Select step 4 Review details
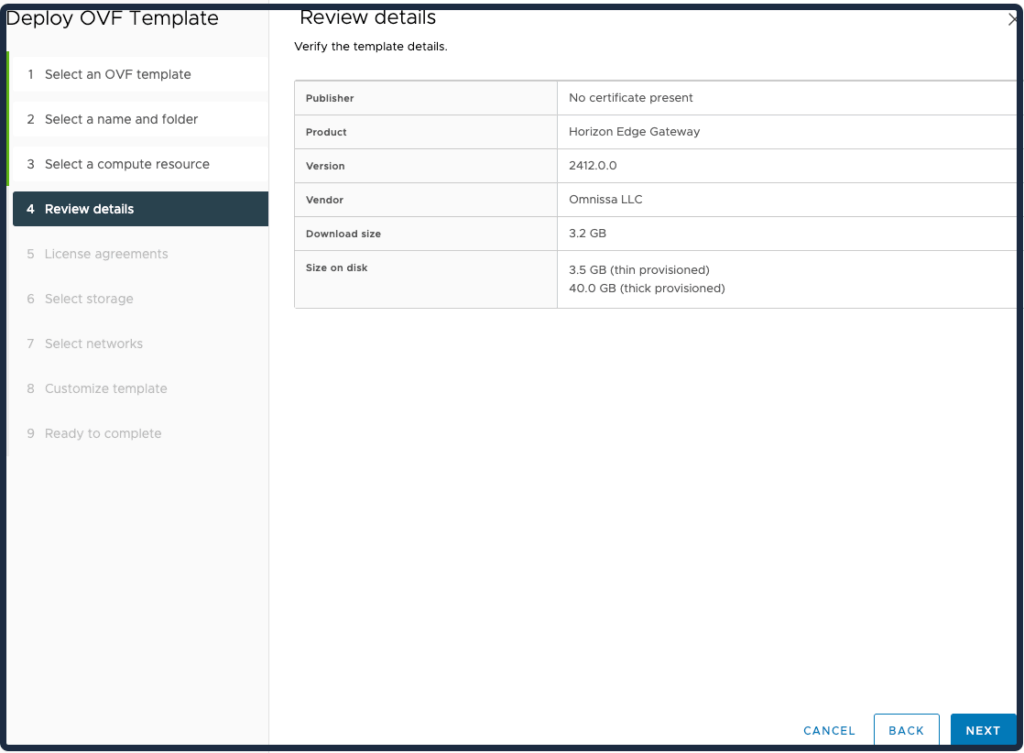Viewport: 1024px width, 753px height. tap(140, 209)
